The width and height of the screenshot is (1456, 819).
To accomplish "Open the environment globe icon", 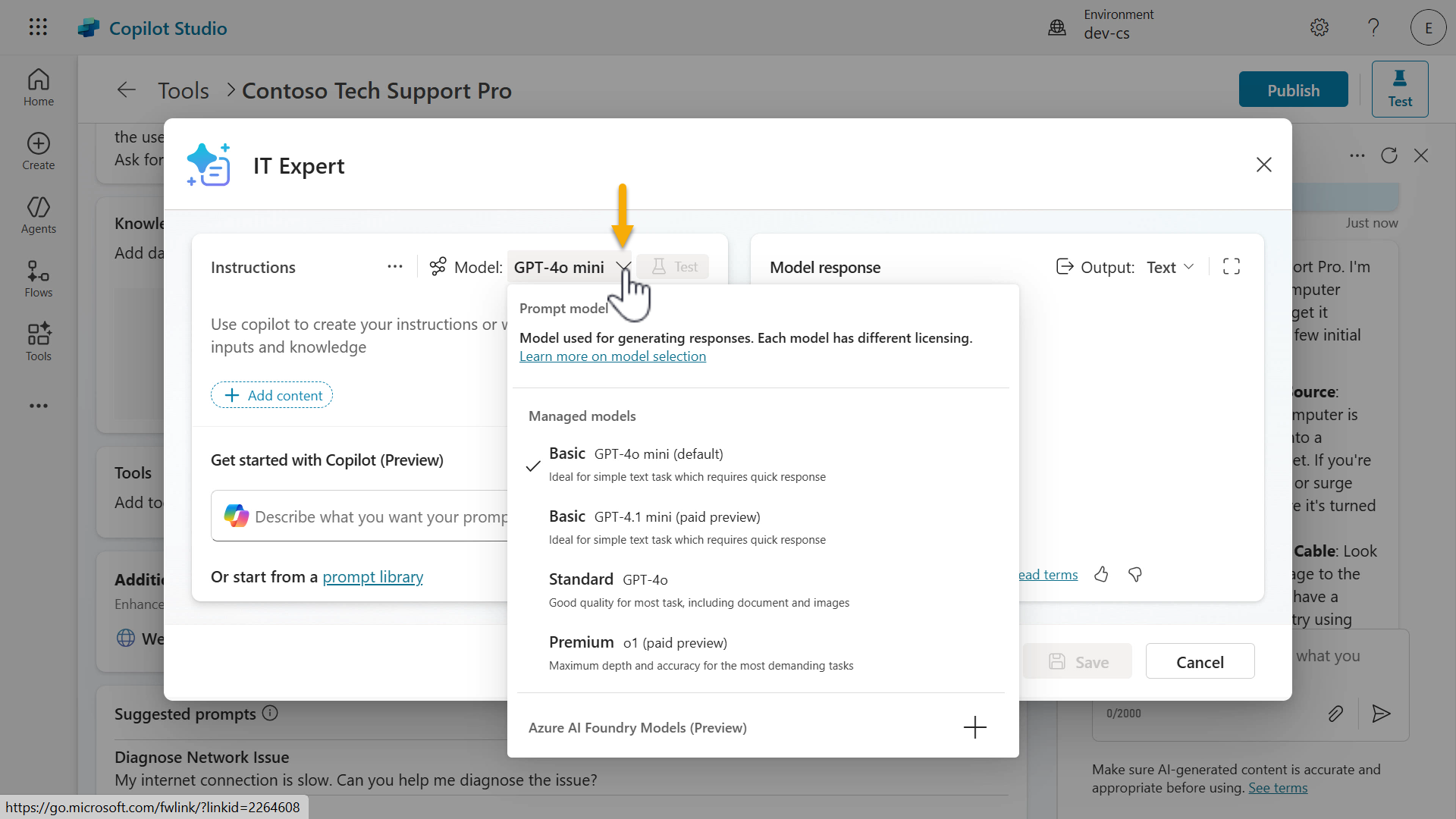I will 1057,28.
